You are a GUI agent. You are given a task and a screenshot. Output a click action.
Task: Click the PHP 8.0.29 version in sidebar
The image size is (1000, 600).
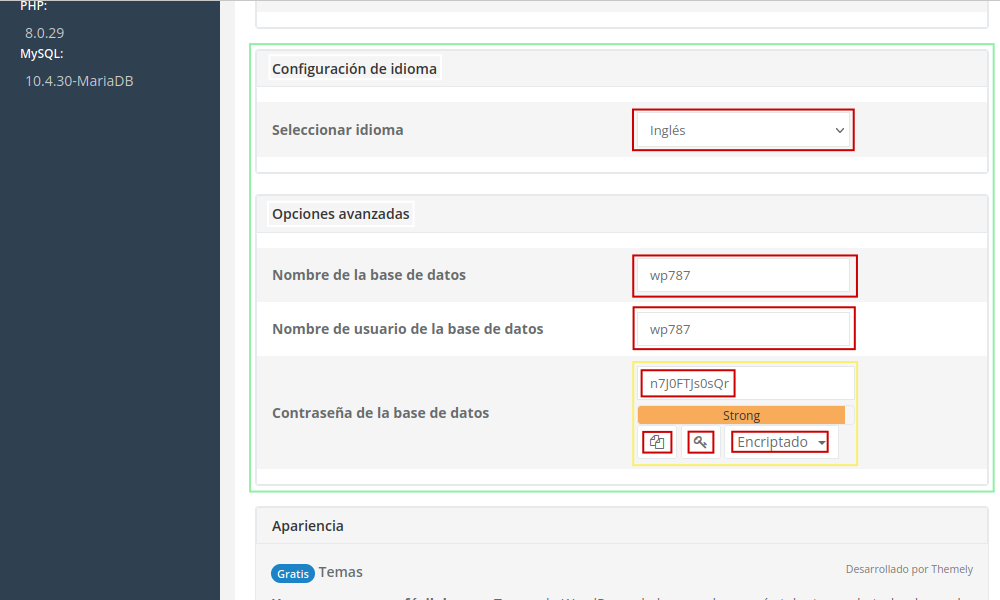click(x=45, y=33)
